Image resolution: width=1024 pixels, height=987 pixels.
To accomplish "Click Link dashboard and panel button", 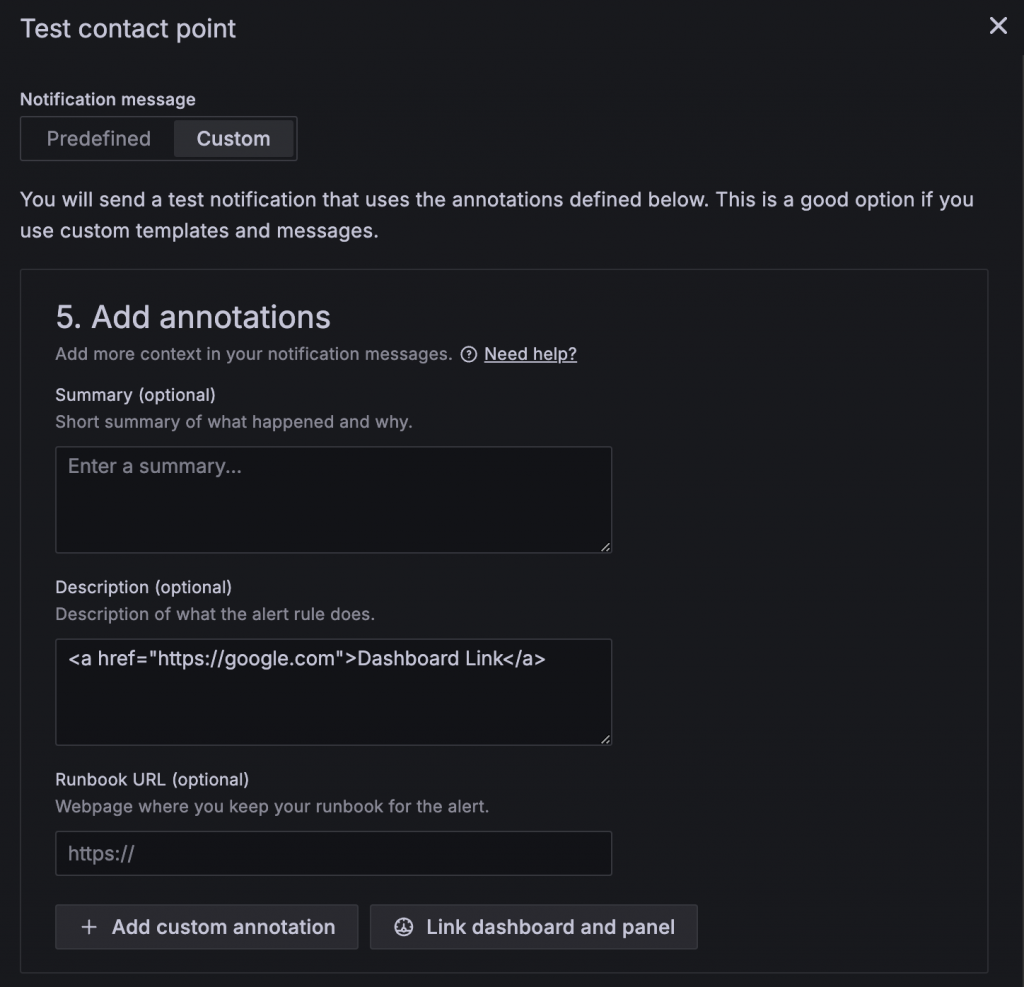I will pyautogui.click(x=533, y=927).
